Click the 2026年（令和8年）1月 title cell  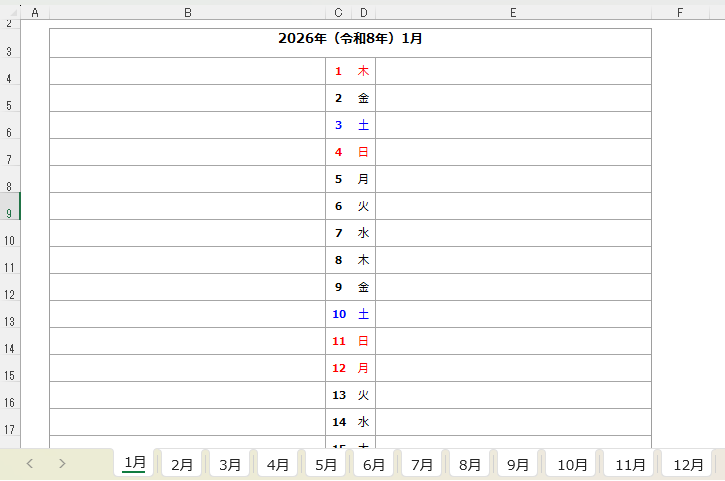(350, 40)
